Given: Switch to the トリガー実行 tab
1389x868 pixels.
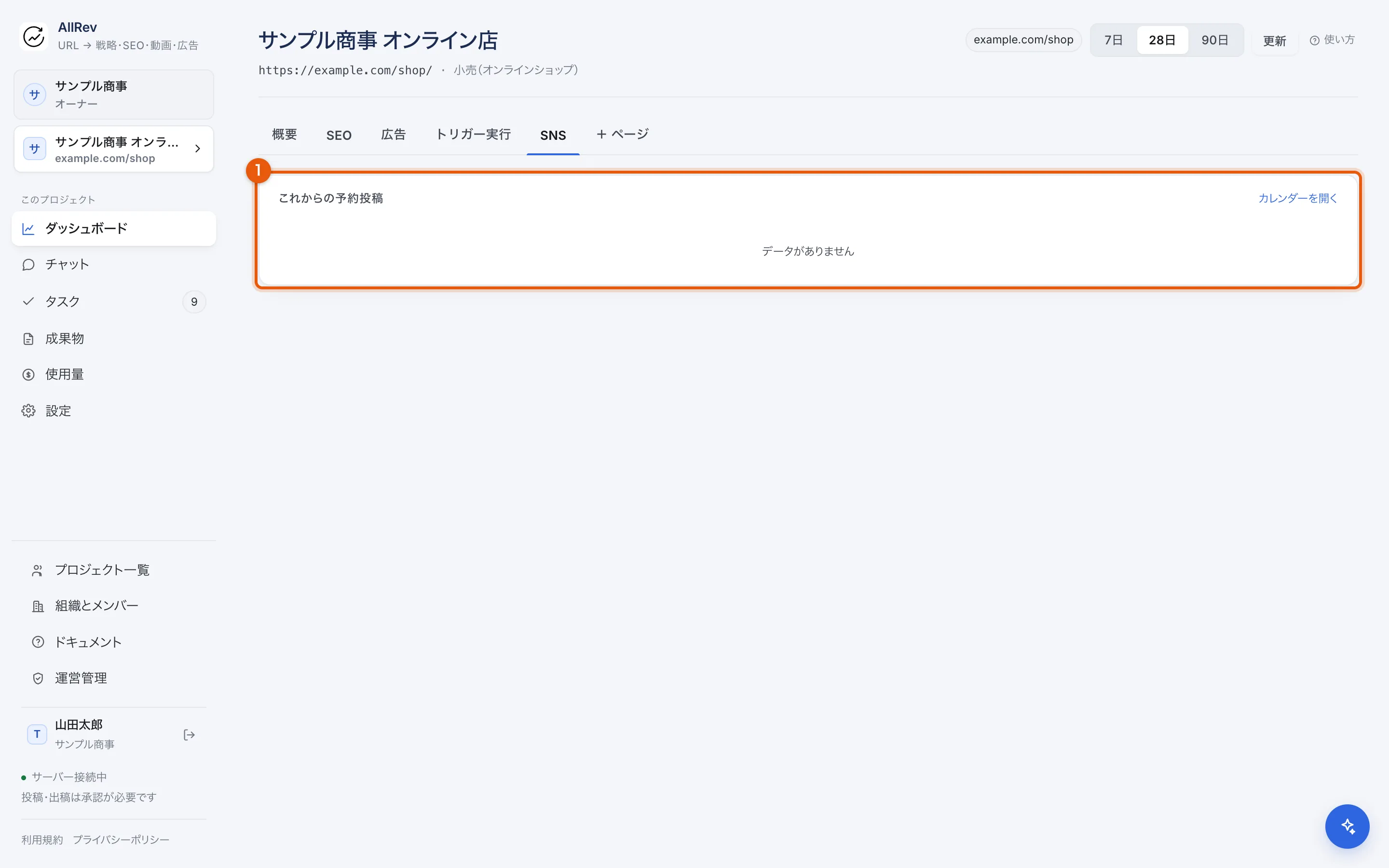Looking at the screenshot, I should pyautogui.click(x=474, y=135).
